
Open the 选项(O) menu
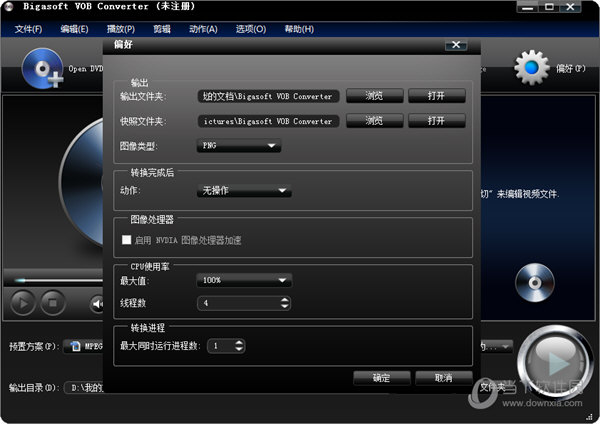(251, 29)
